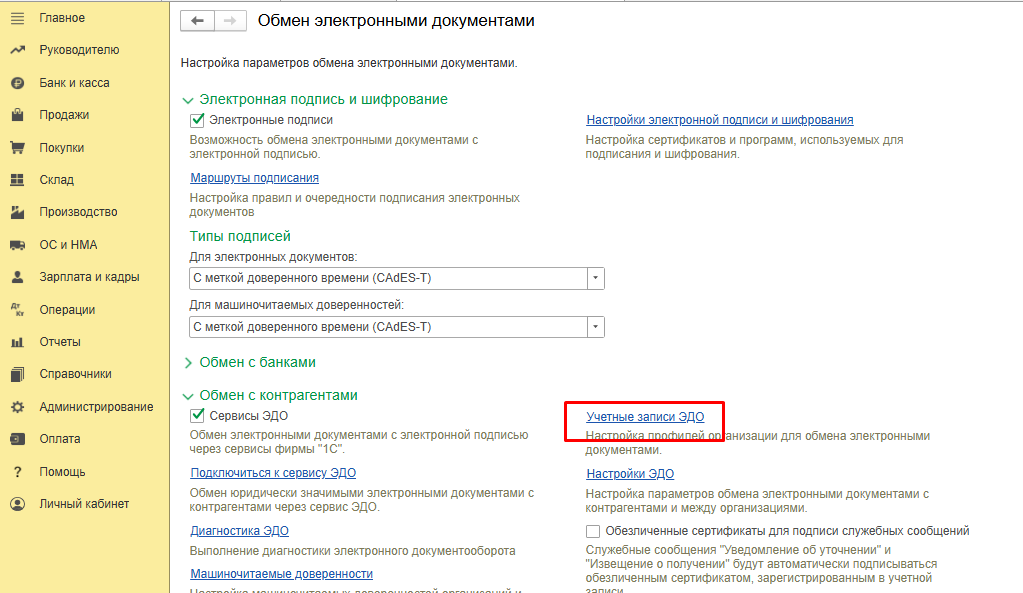Click the Операции Дт/Кт icon
Viewport: 1023px width, 593px height.
coord(18,309)
